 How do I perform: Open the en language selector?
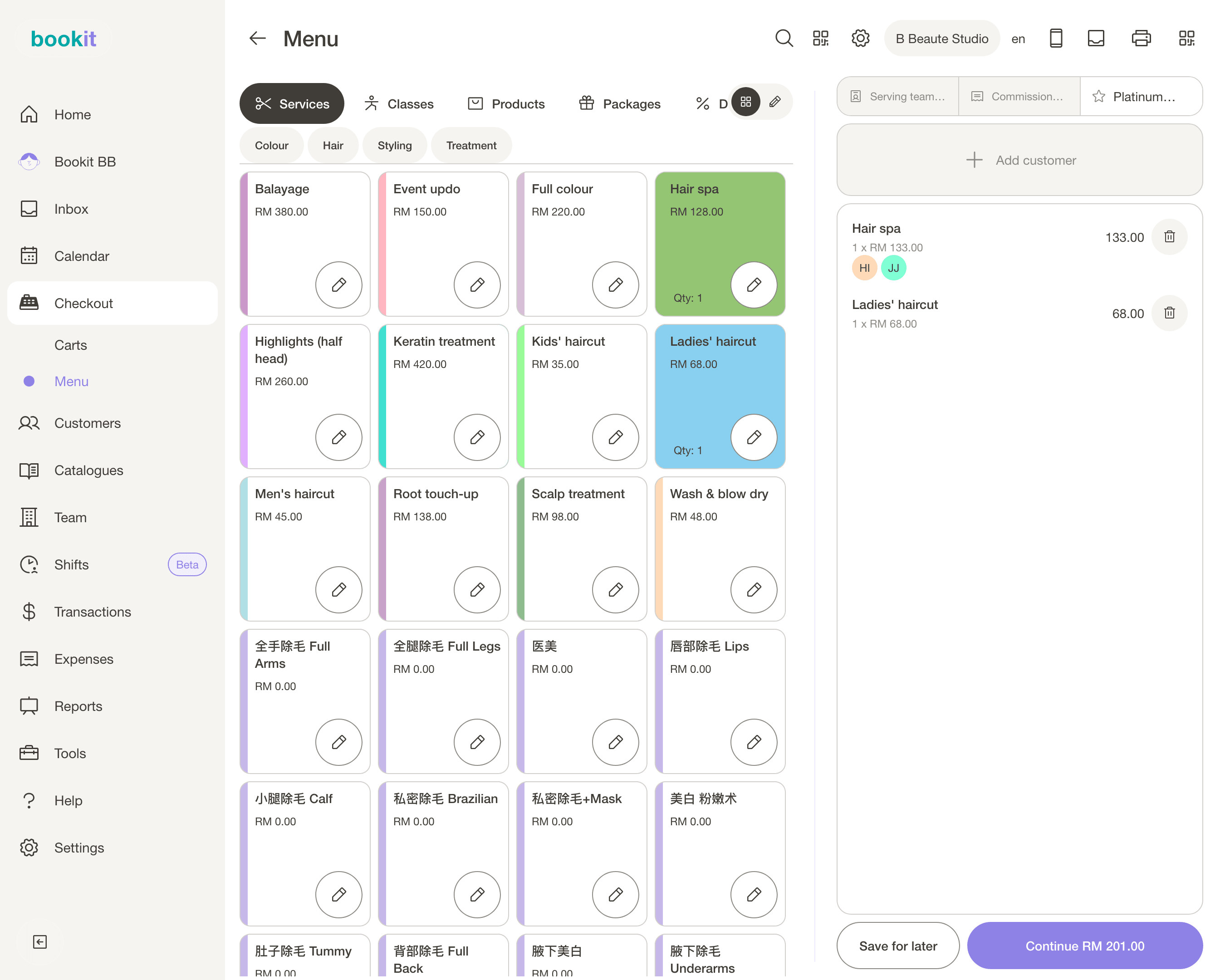pos(1018,39)
